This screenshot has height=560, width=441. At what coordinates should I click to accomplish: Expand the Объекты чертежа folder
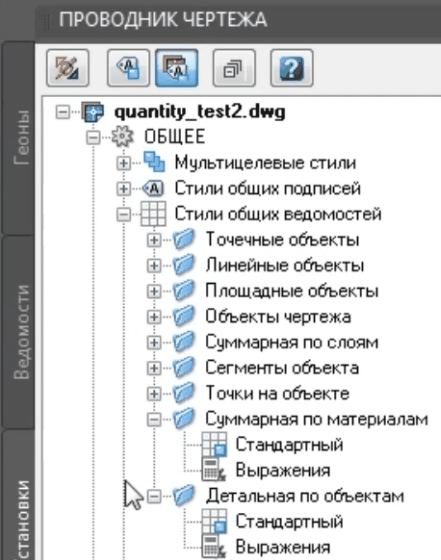pyautogui.click(x=154, y=317)
